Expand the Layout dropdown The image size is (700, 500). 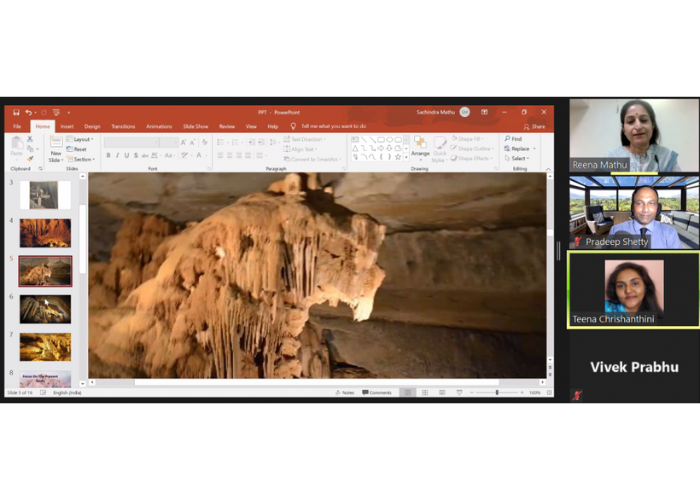[x=81, y=139]
